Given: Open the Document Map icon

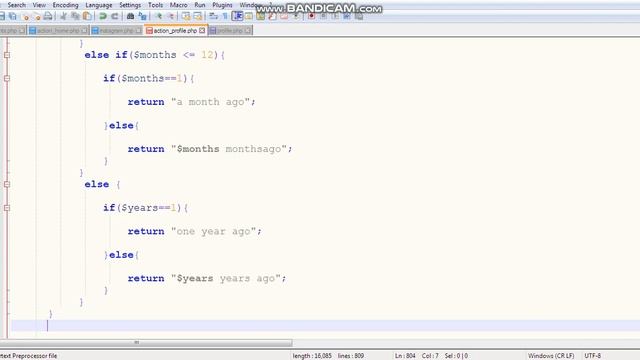Looking at the screenshot, I should click(260, 16).
